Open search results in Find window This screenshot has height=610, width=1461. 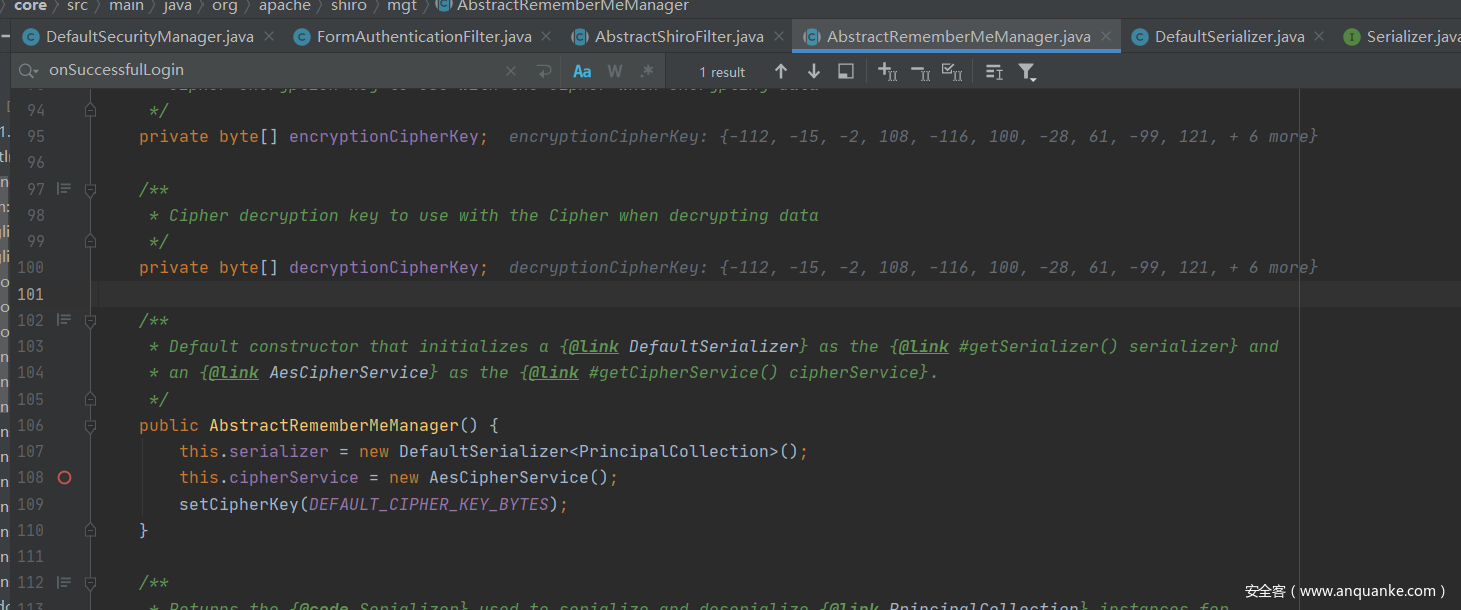846,71
